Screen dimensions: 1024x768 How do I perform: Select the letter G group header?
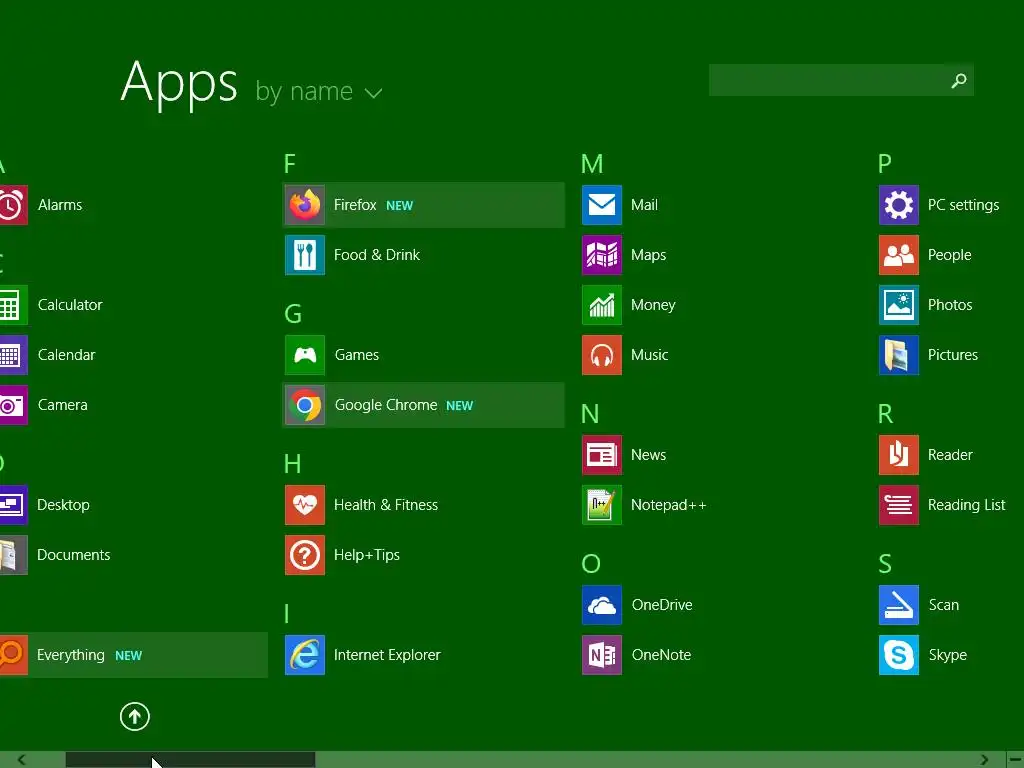(x=293, y=314)
